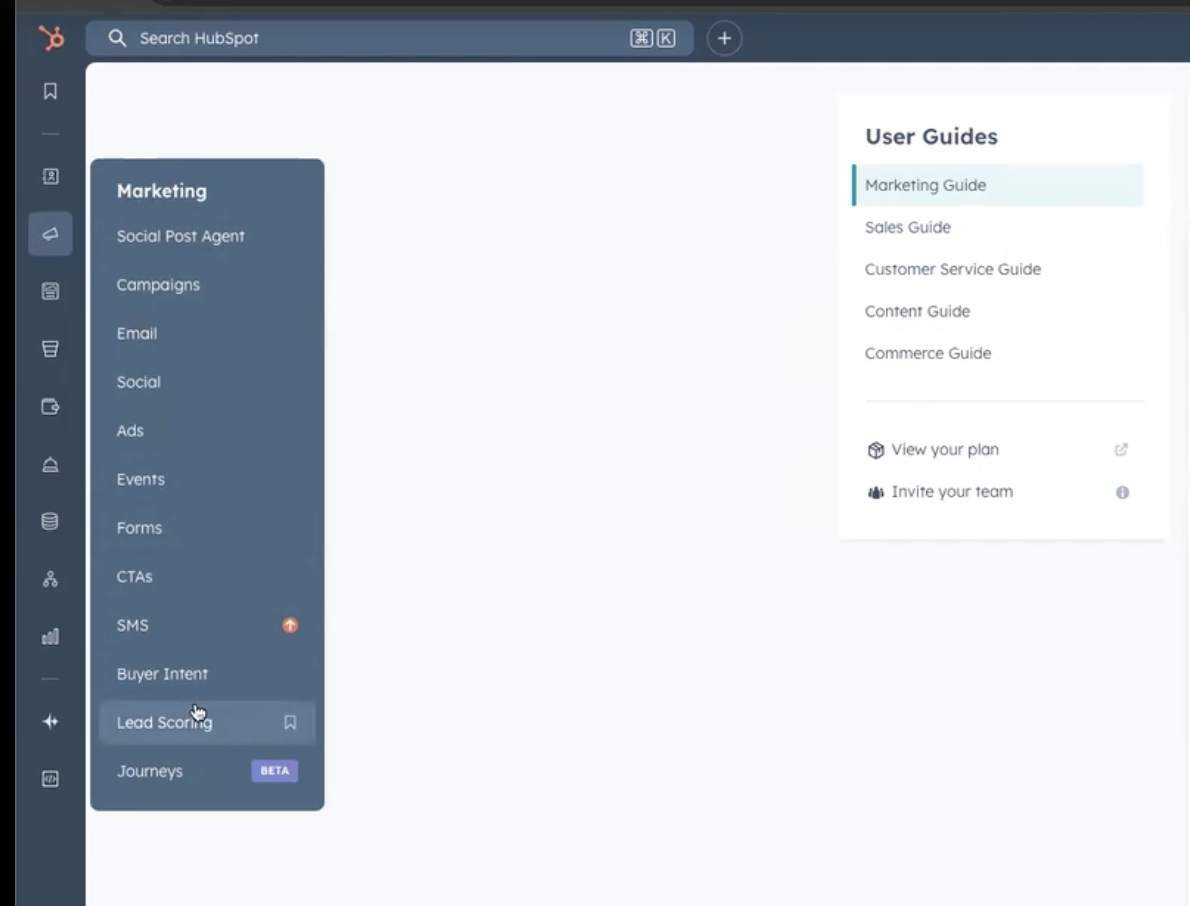Open the Reporting bar chart icon
Viewport: 1190px width, 906px height.
click(50, 637)
